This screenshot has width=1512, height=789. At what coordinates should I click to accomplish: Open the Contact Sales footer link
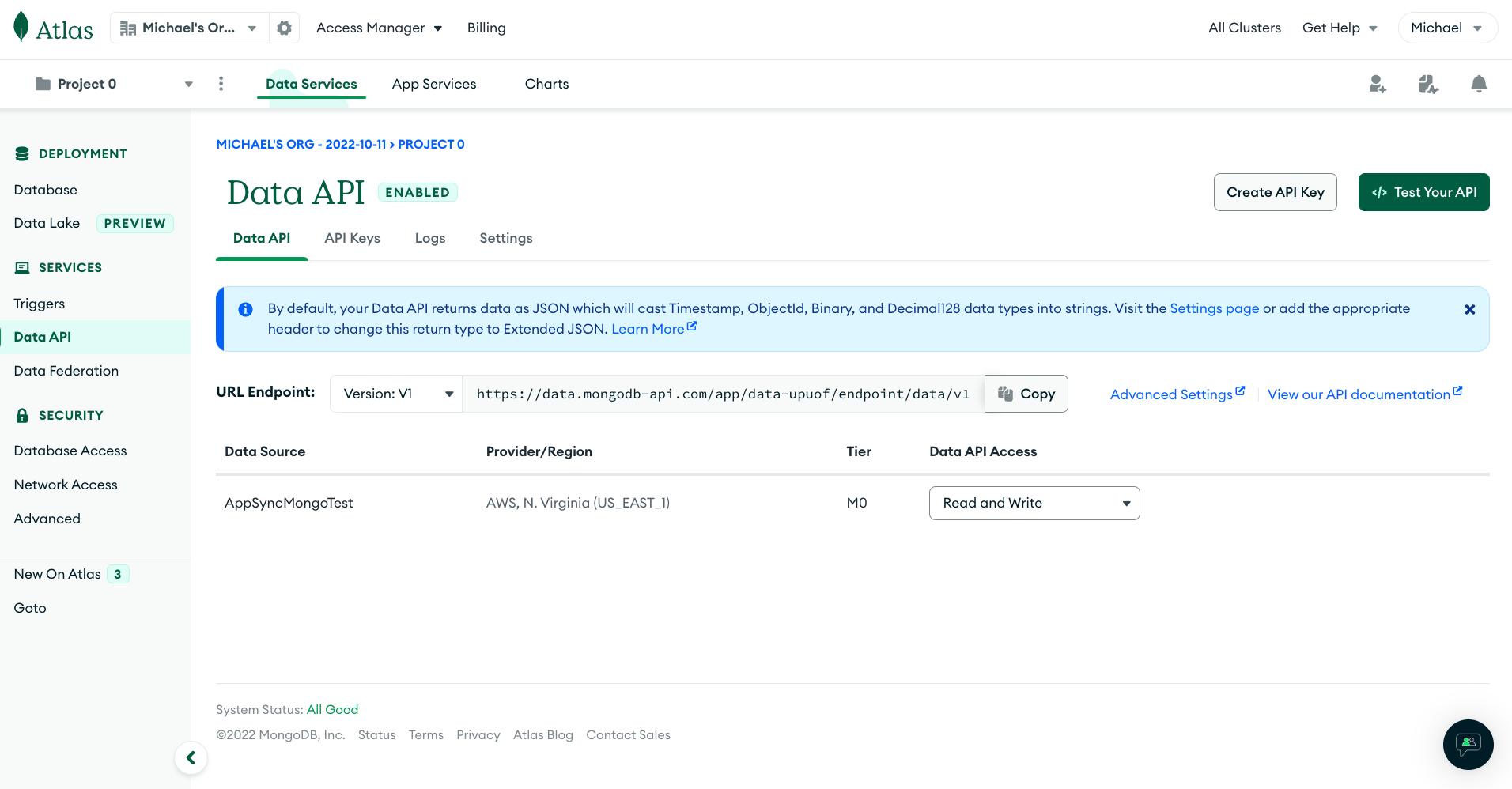[628, 735]
